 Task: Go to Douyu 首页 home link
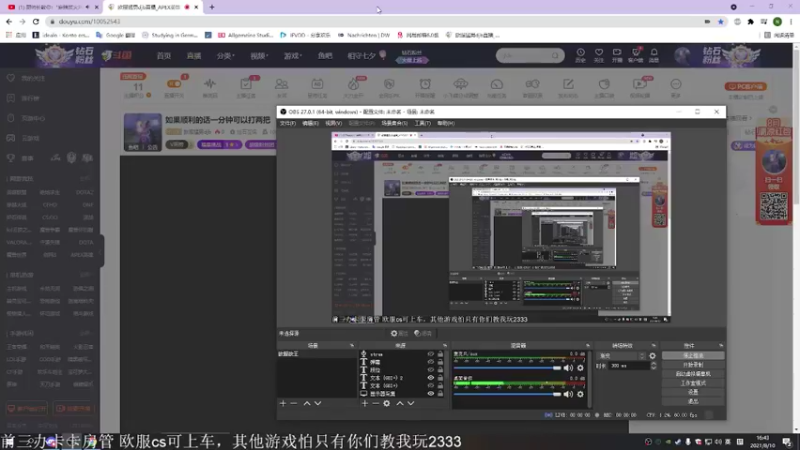coord(164,56)
